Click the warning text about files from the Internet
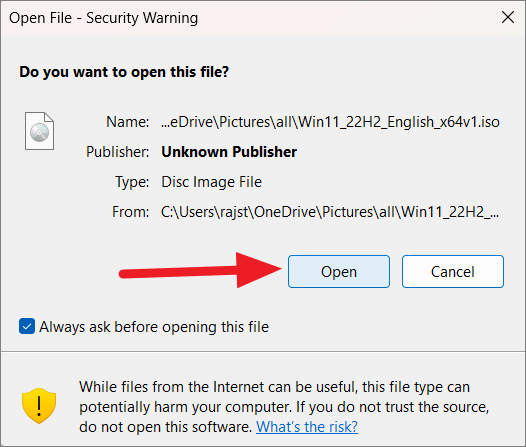 [284, 407]
